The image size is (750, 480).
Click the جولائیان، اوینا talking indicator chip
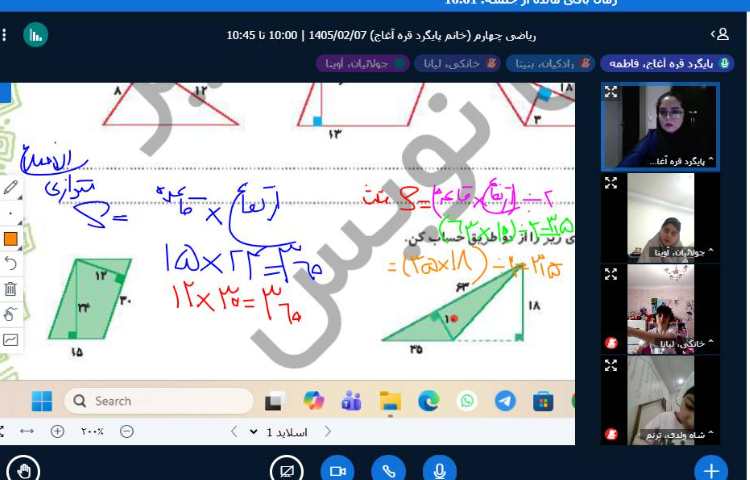(x=363, y=63)
